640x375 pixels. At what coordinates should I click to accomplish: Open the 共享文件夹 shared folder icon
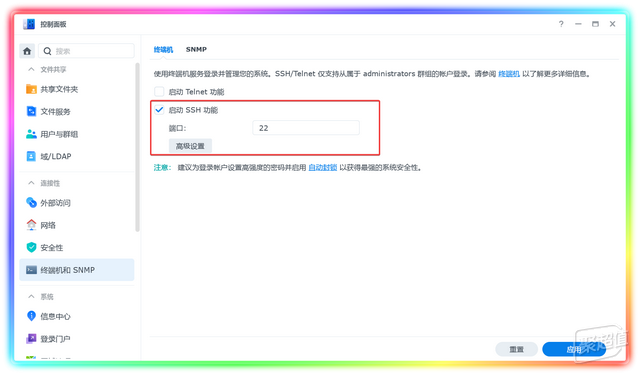[x=31, y=89]
